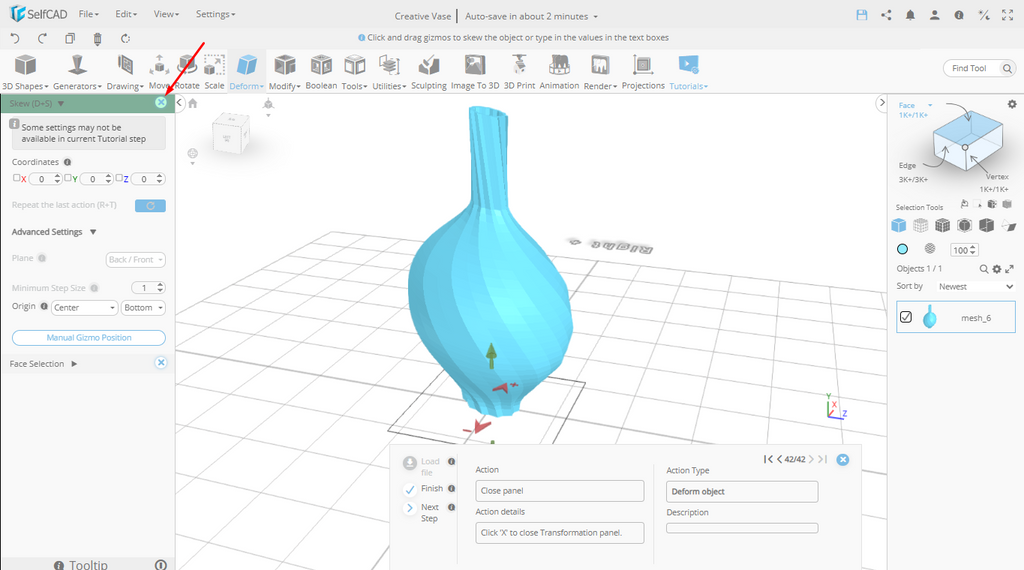
Task: Open the Settings menu
Action: point(215,15)
